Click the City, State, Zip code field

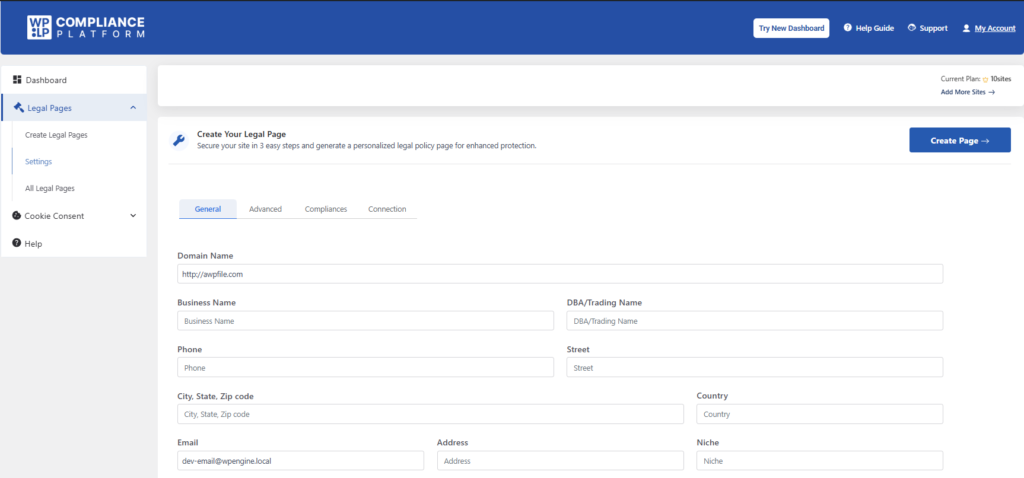pyautogui.click(x=430, y=414)
